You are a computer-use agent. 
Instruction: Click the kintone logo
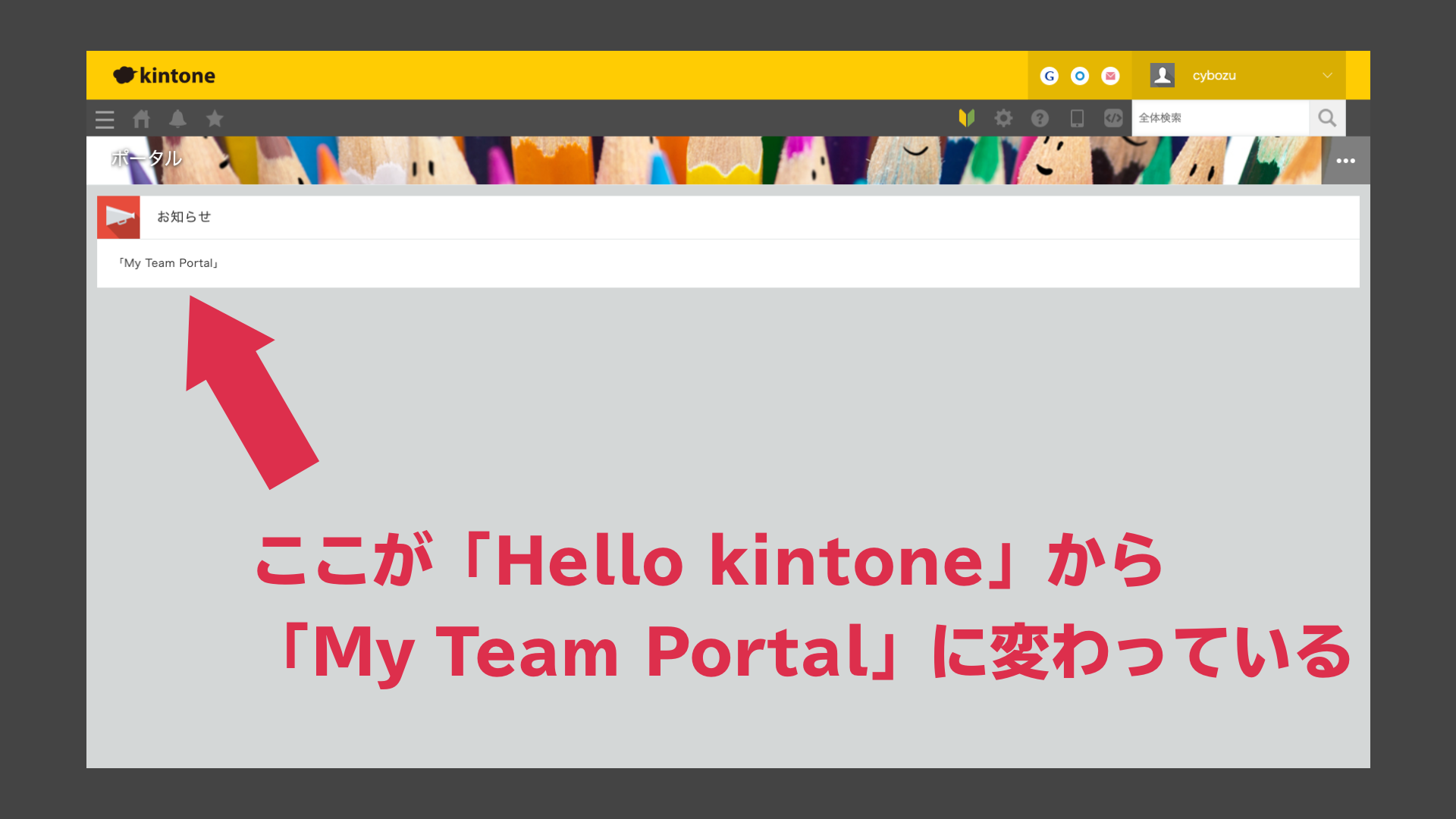tap(164, 75)
